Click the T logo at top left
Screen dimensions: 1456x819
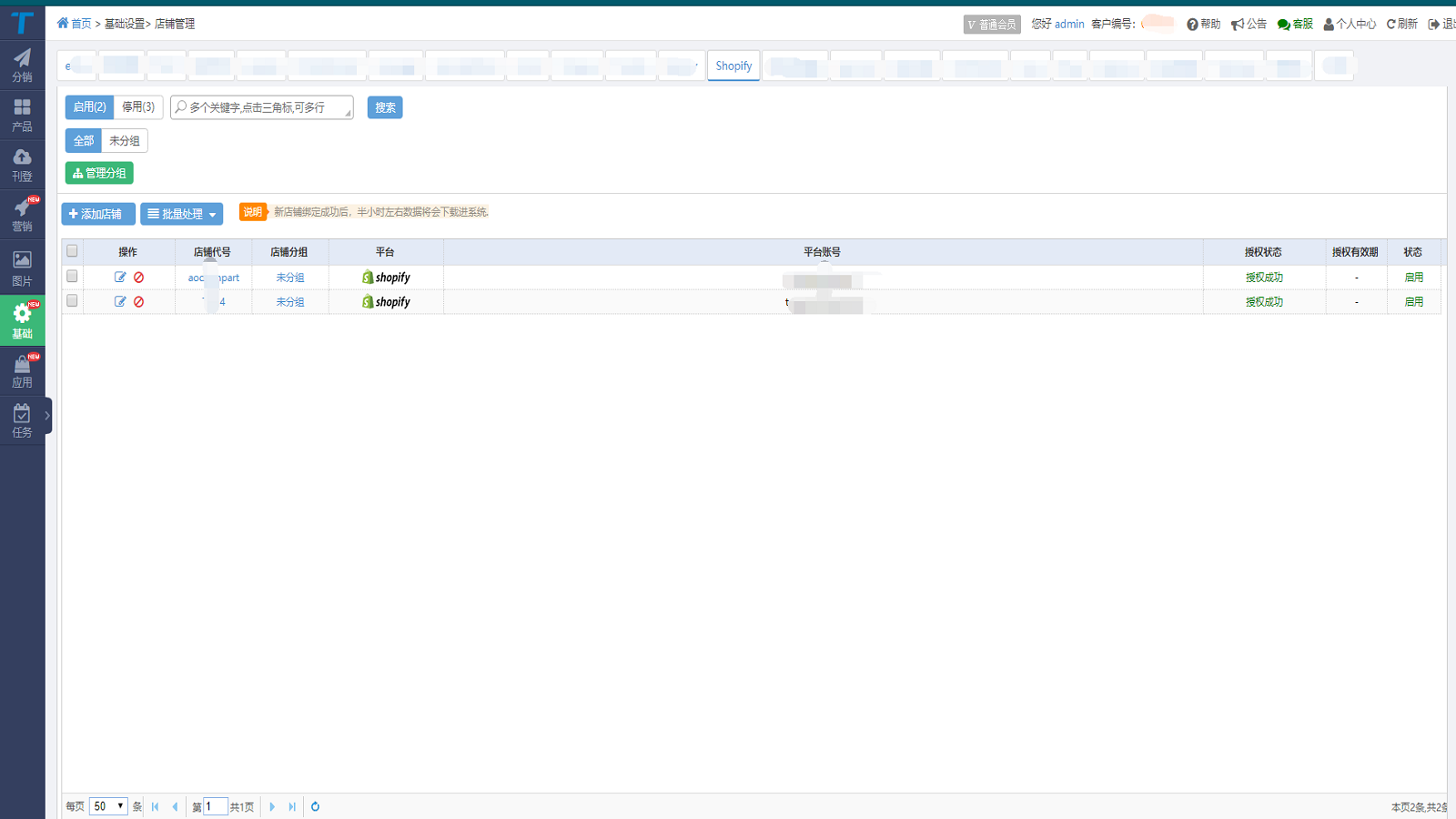pos(22,23)
